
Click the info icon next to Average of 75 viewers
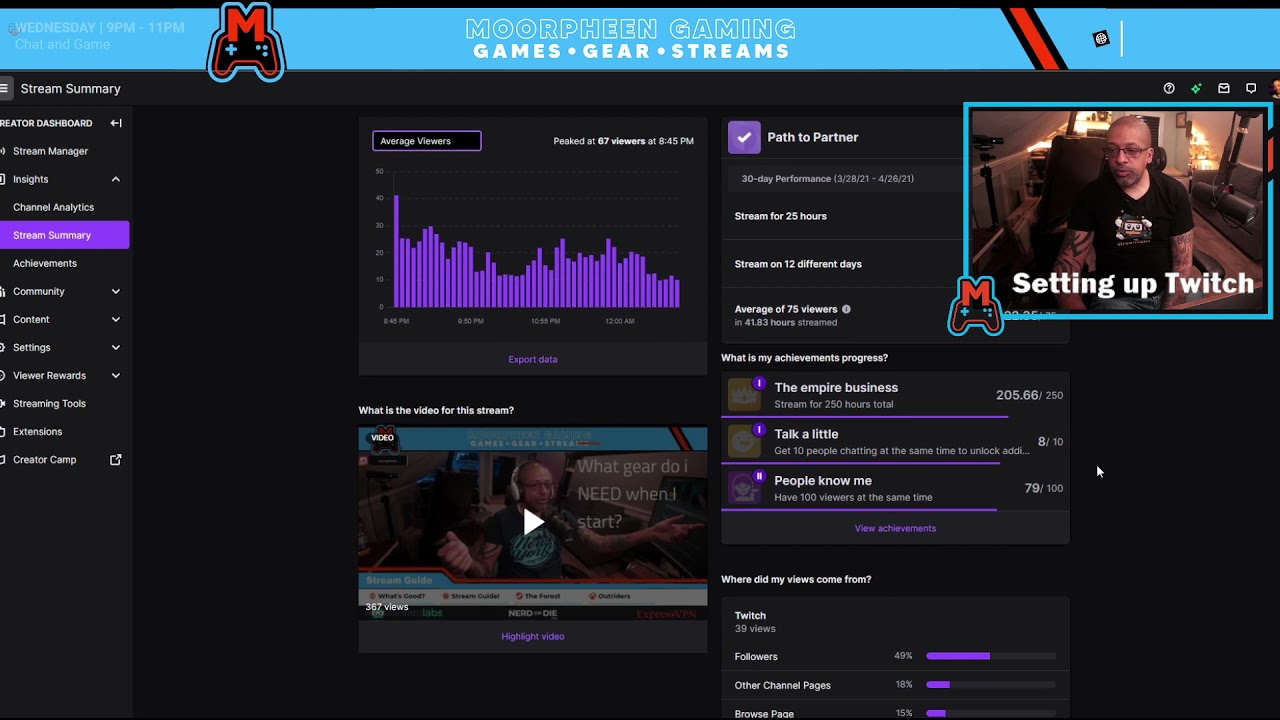click(846, 309)
